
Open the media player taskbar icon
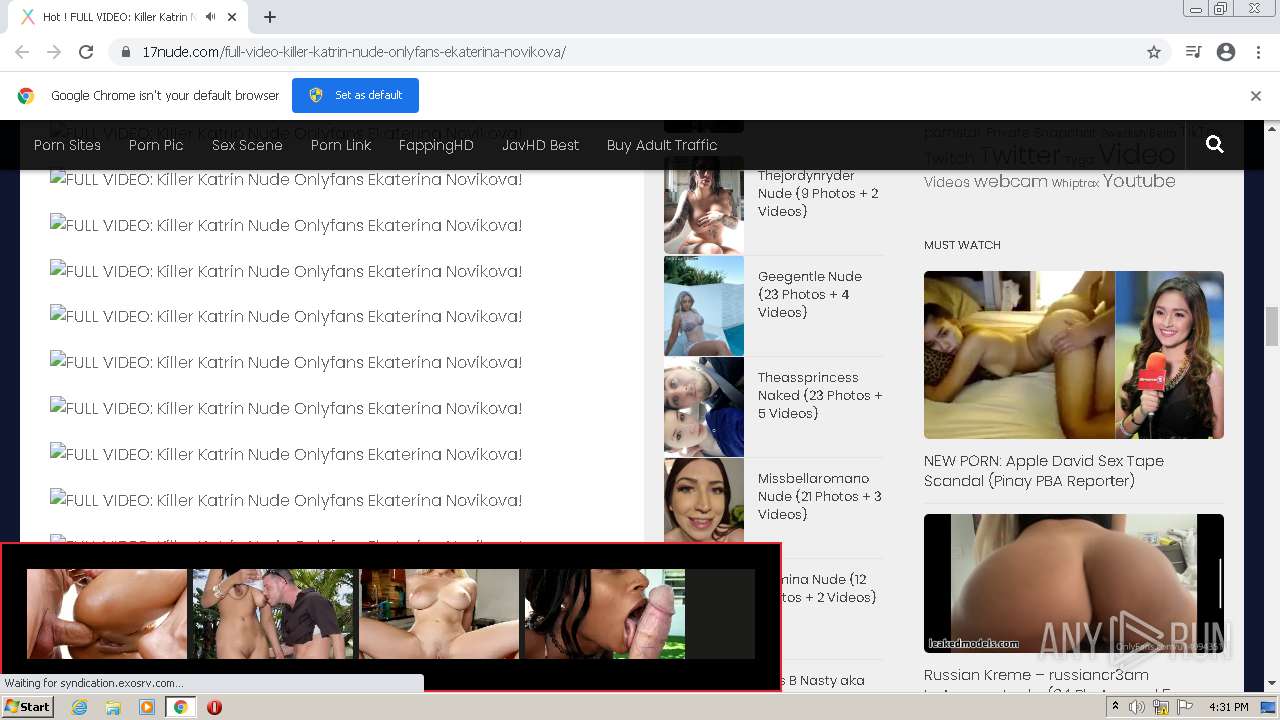point(147,707)
